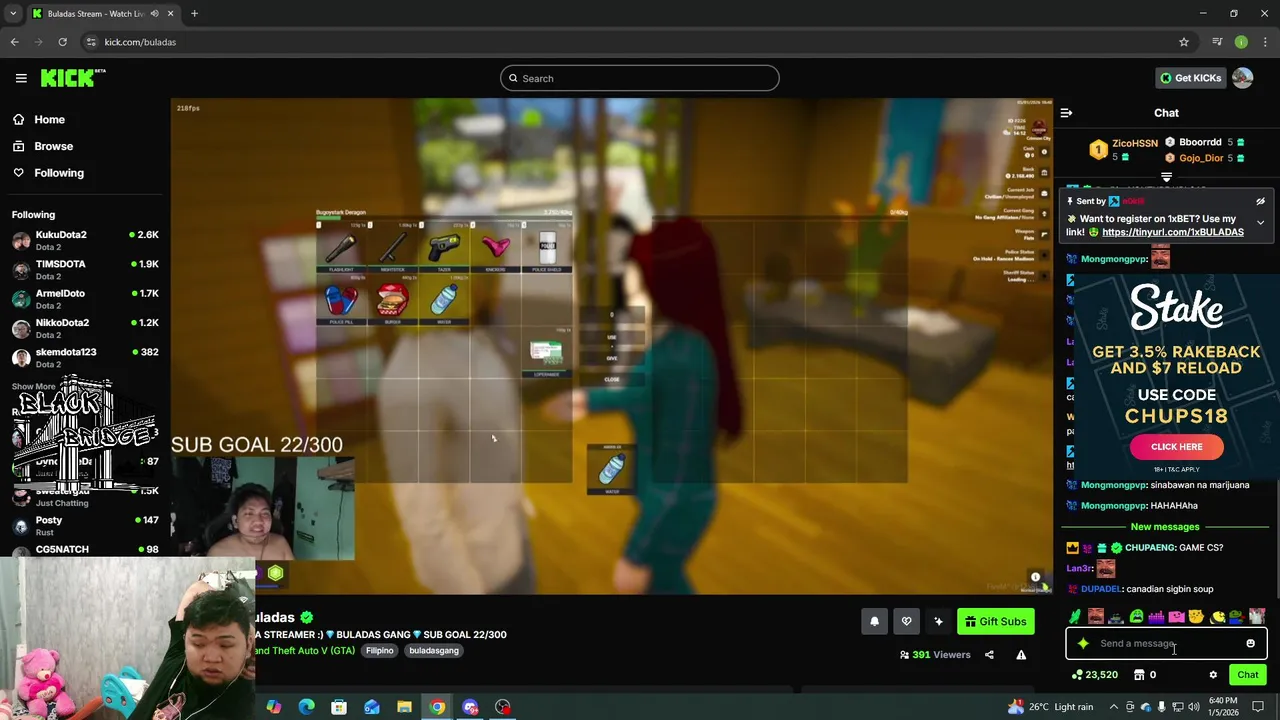Open skemdota123's channel

pyautogui.click(x=85, y=357)
